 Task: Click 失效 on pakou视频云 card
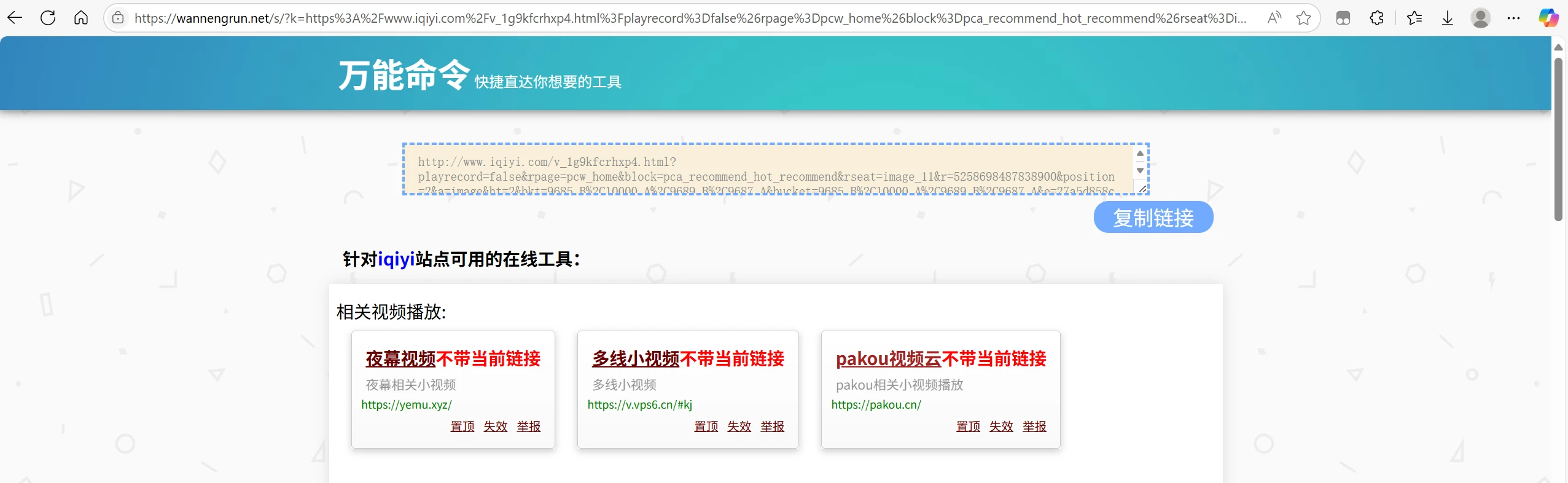1002,426
